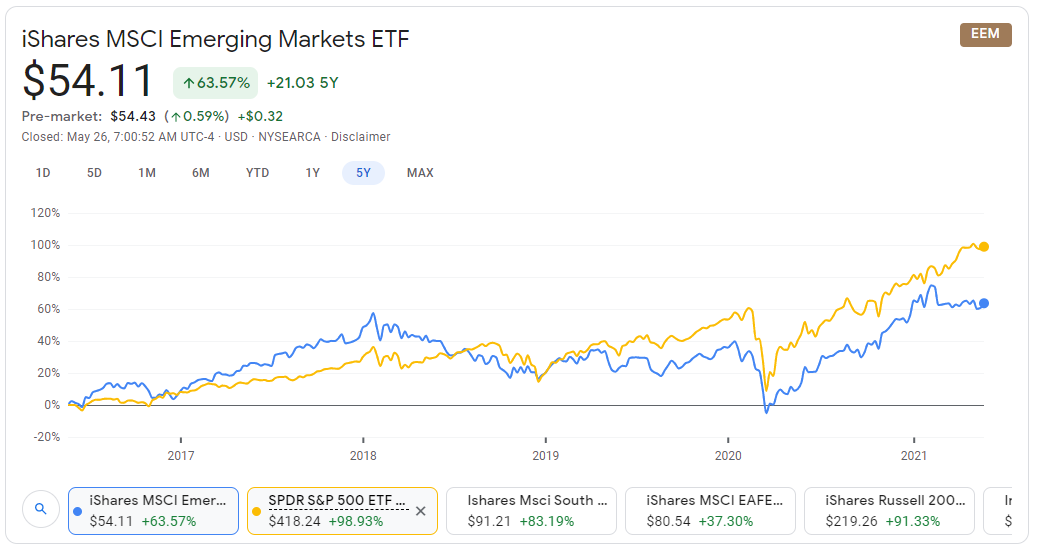Screen dimensions: 1038x550
Task: Click the 0% y-axis label
Action: (x=52, y=405)
